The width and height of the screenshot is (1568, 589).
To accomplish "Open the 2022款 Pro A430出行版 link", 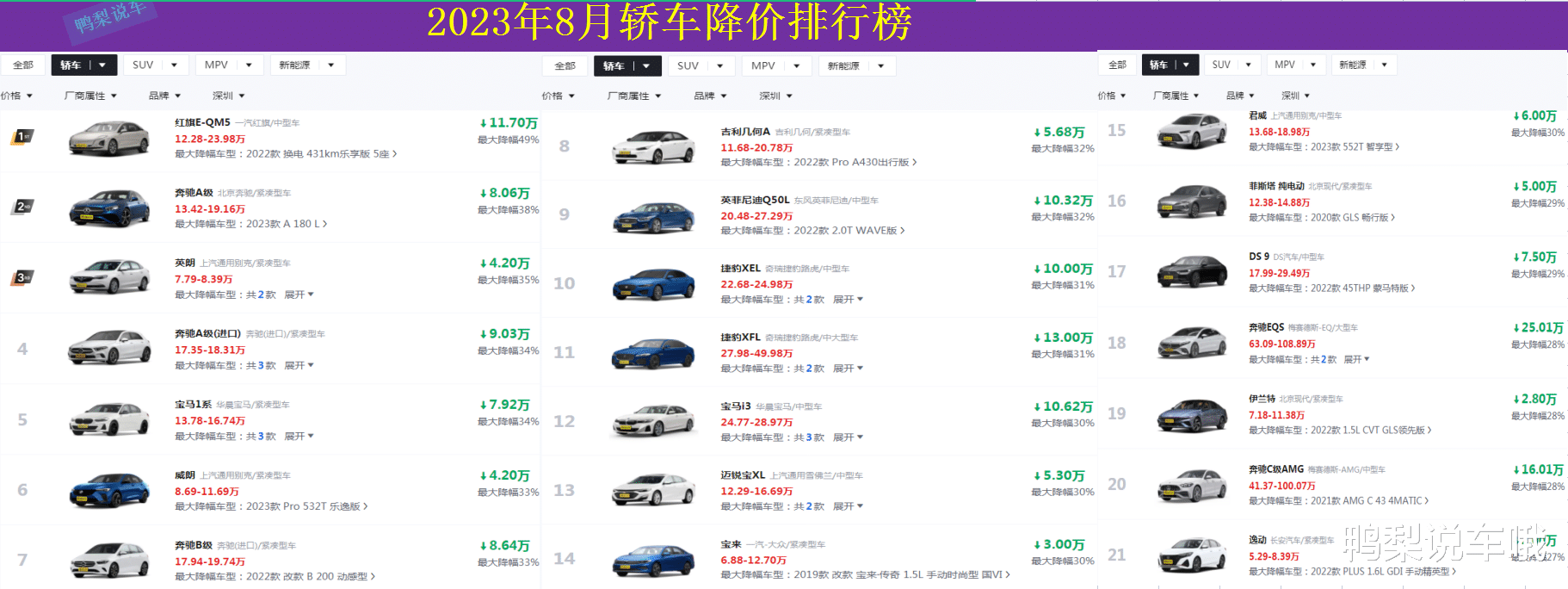I will (855, 162).
